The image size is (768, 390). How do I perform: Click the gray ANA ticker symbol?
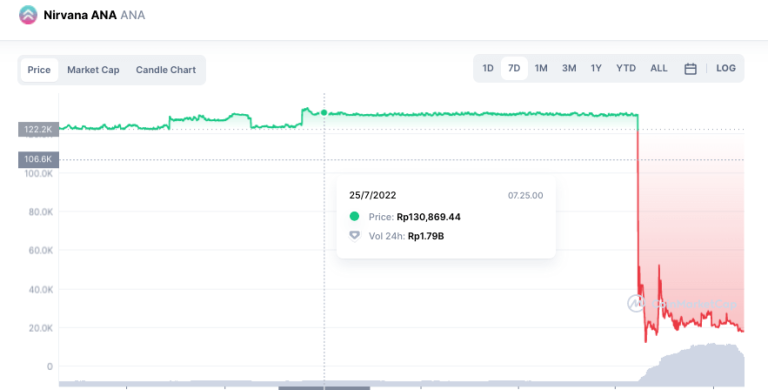pos(133,15)
